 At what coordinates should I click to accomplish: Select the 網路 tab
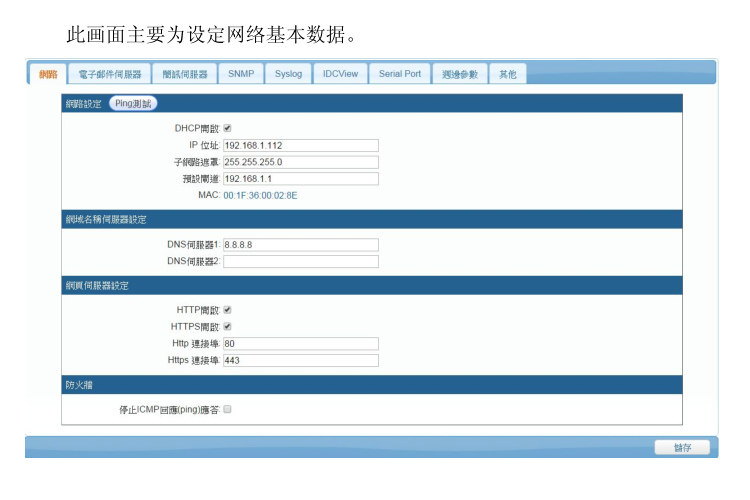click(48, 74)
